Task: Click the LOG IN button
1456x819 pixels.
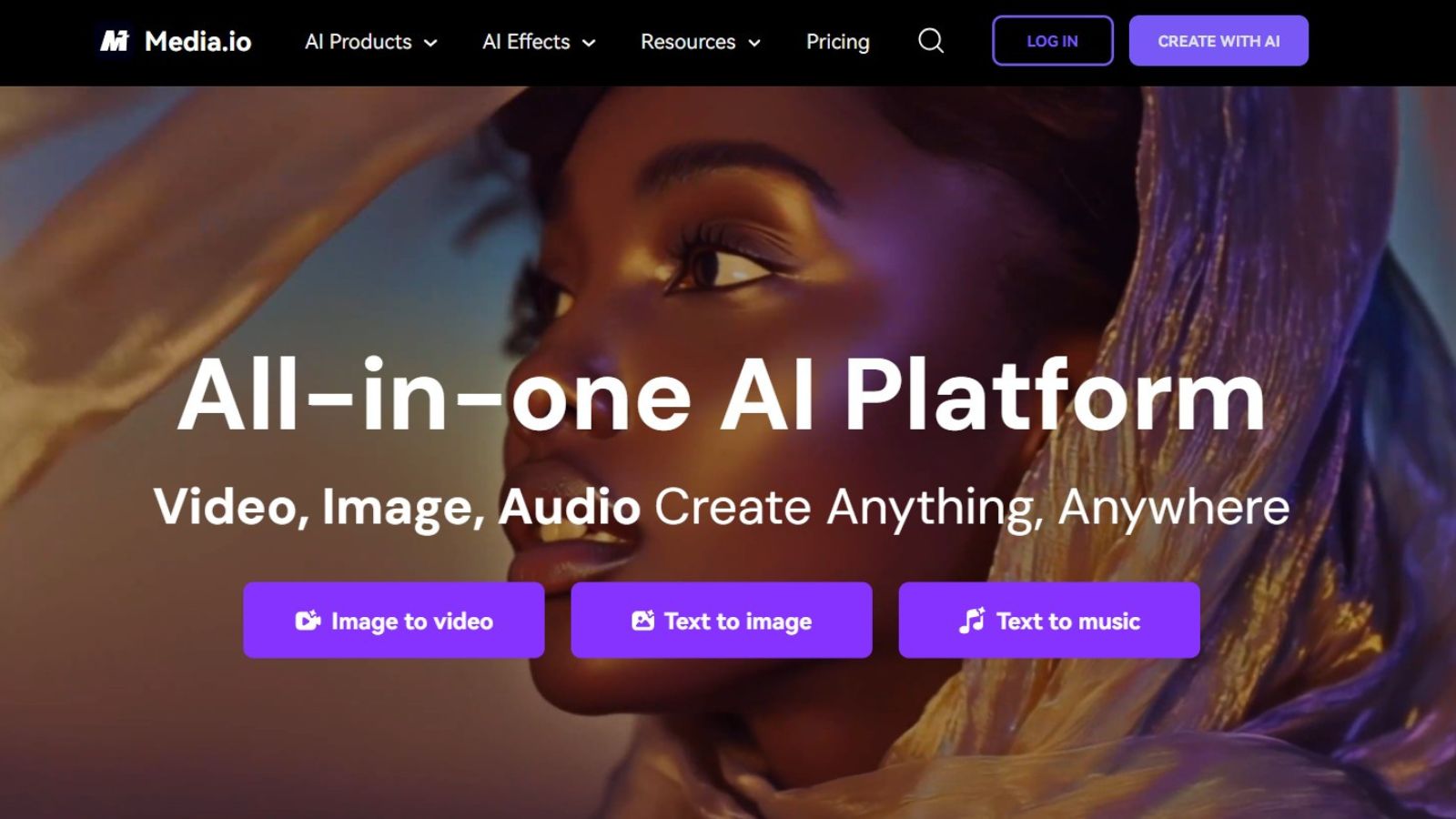Action: click(x=1053, y=41)
